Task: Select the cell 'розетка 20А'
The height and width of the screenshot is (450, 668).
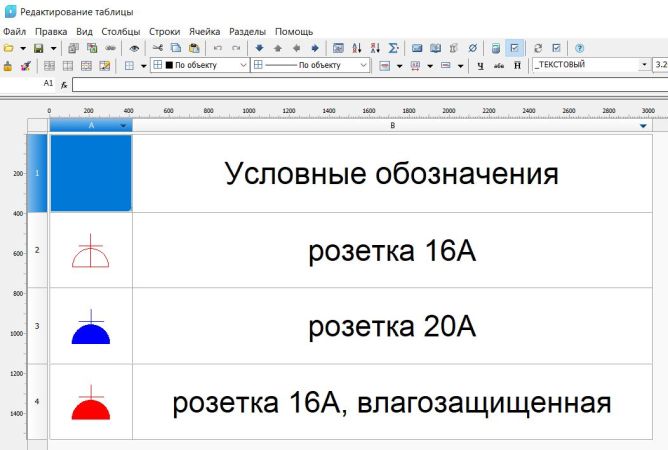Action: click(x=392, y=326)
